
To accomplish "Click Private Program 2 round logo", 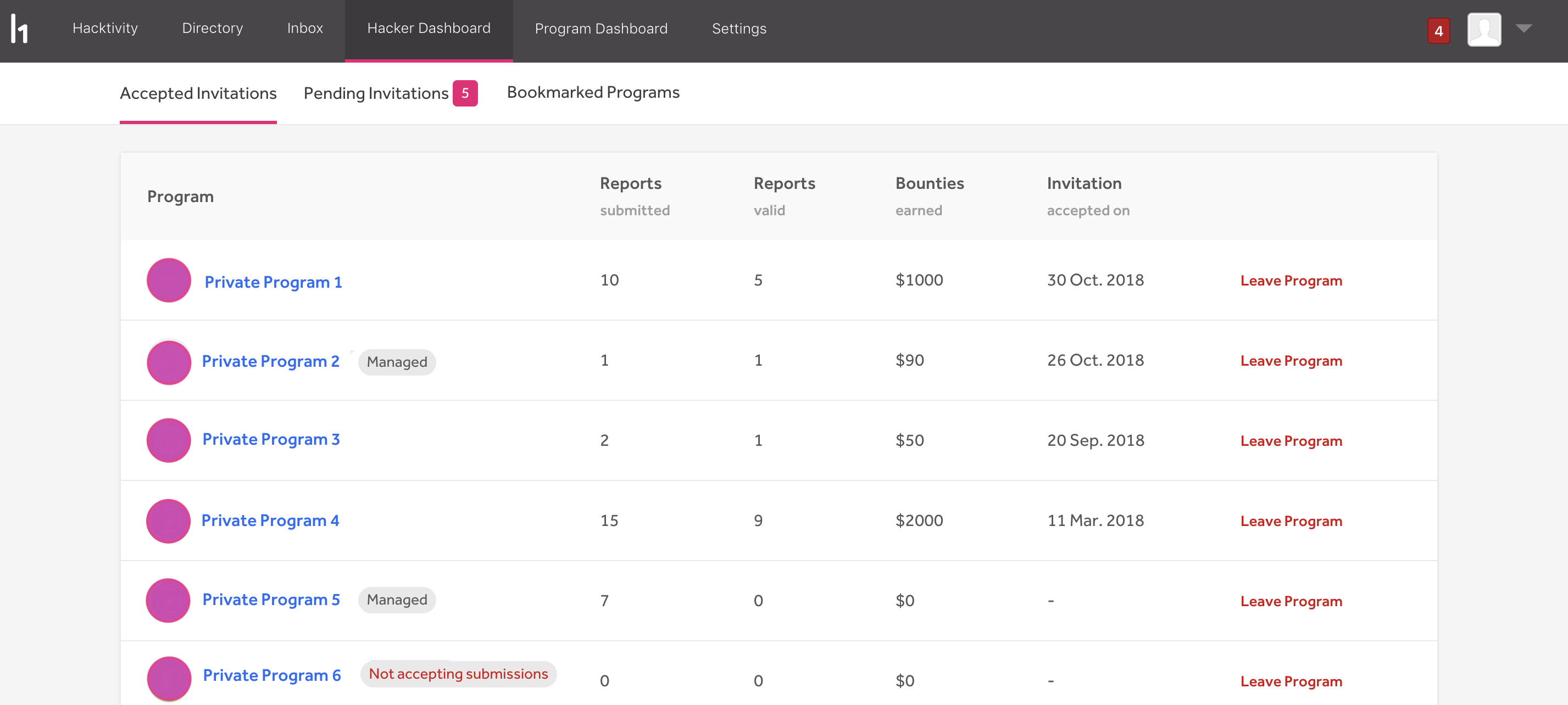I will pyautogui.click(x=169, y=362).
